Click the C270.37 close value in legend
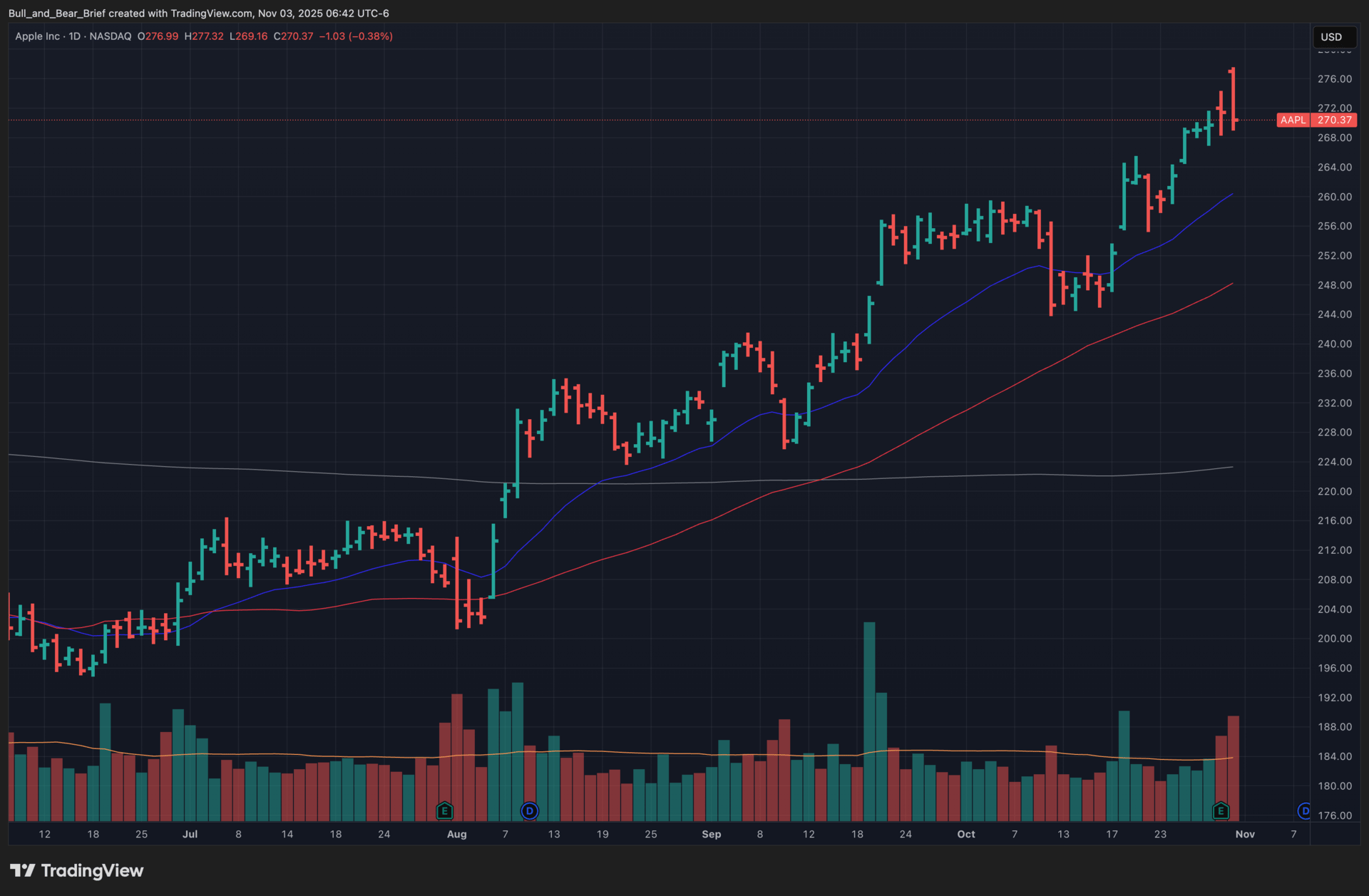 pos(293,36)
